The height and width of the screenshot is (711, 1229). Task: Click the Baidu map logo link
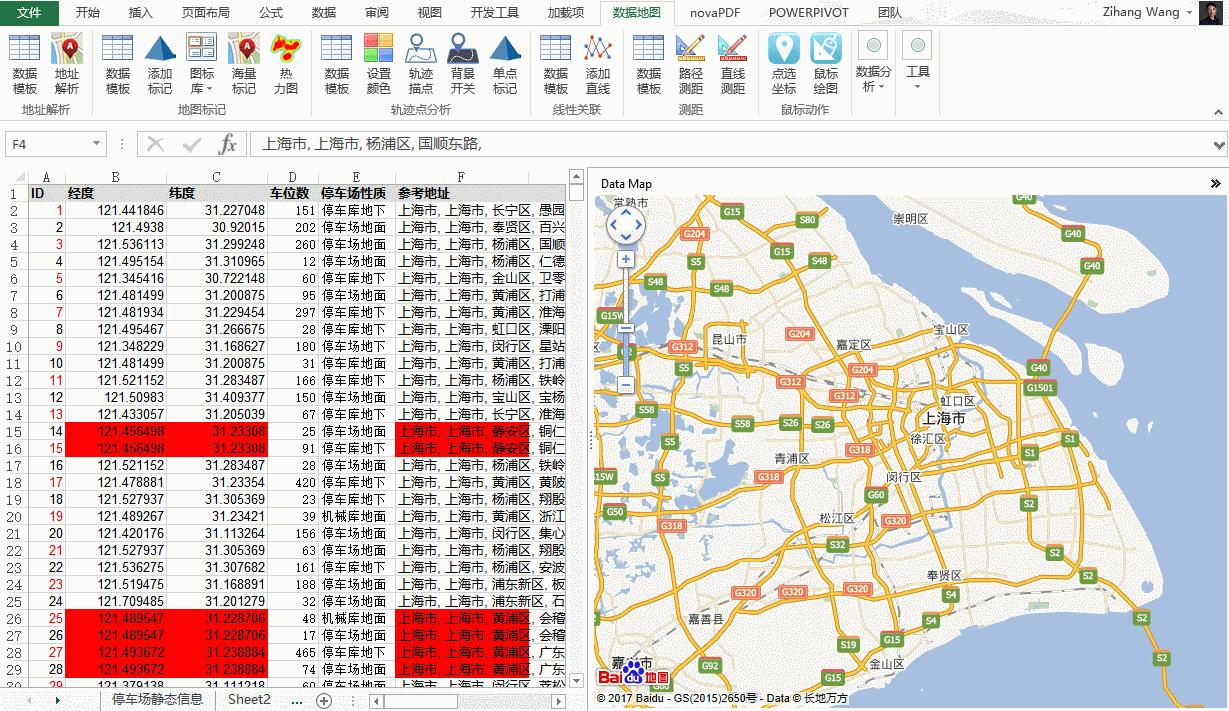[x=633, y=672]
